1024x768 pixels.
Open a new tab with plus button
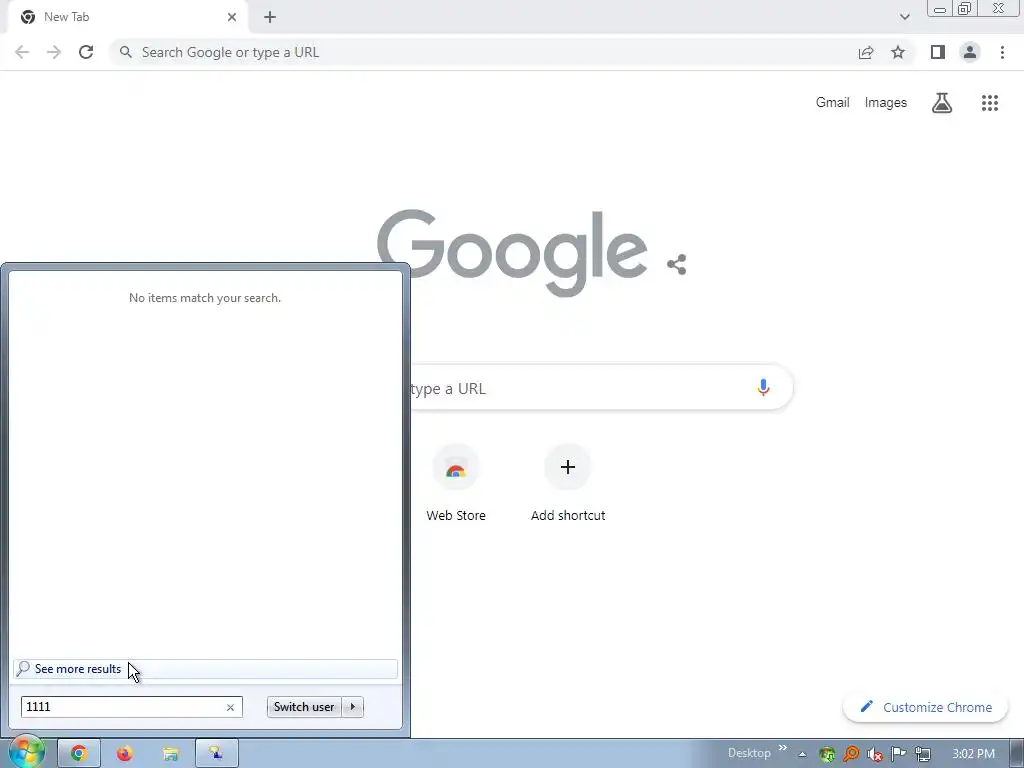pyautogui.click(x=270, y=17)
